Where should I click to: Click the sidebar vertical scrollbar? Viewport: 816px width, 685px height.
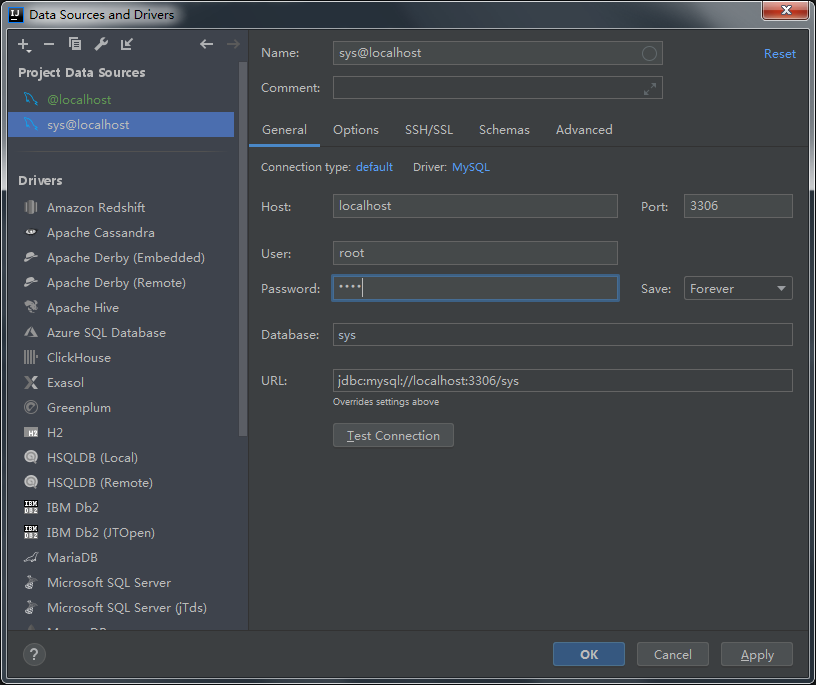click(x=243, y=249)
